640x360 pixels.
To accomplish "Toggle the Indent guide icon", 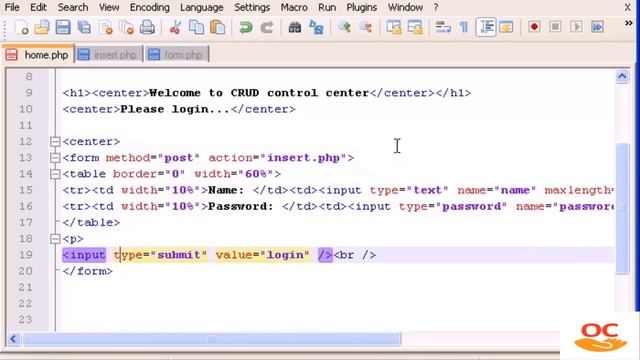I will pos(486,27).
